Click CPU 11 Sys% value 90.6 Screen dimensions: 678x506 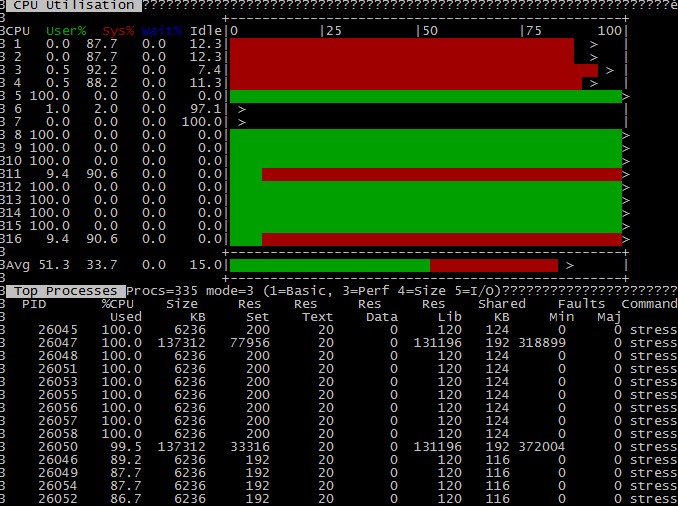coord(102,174)
